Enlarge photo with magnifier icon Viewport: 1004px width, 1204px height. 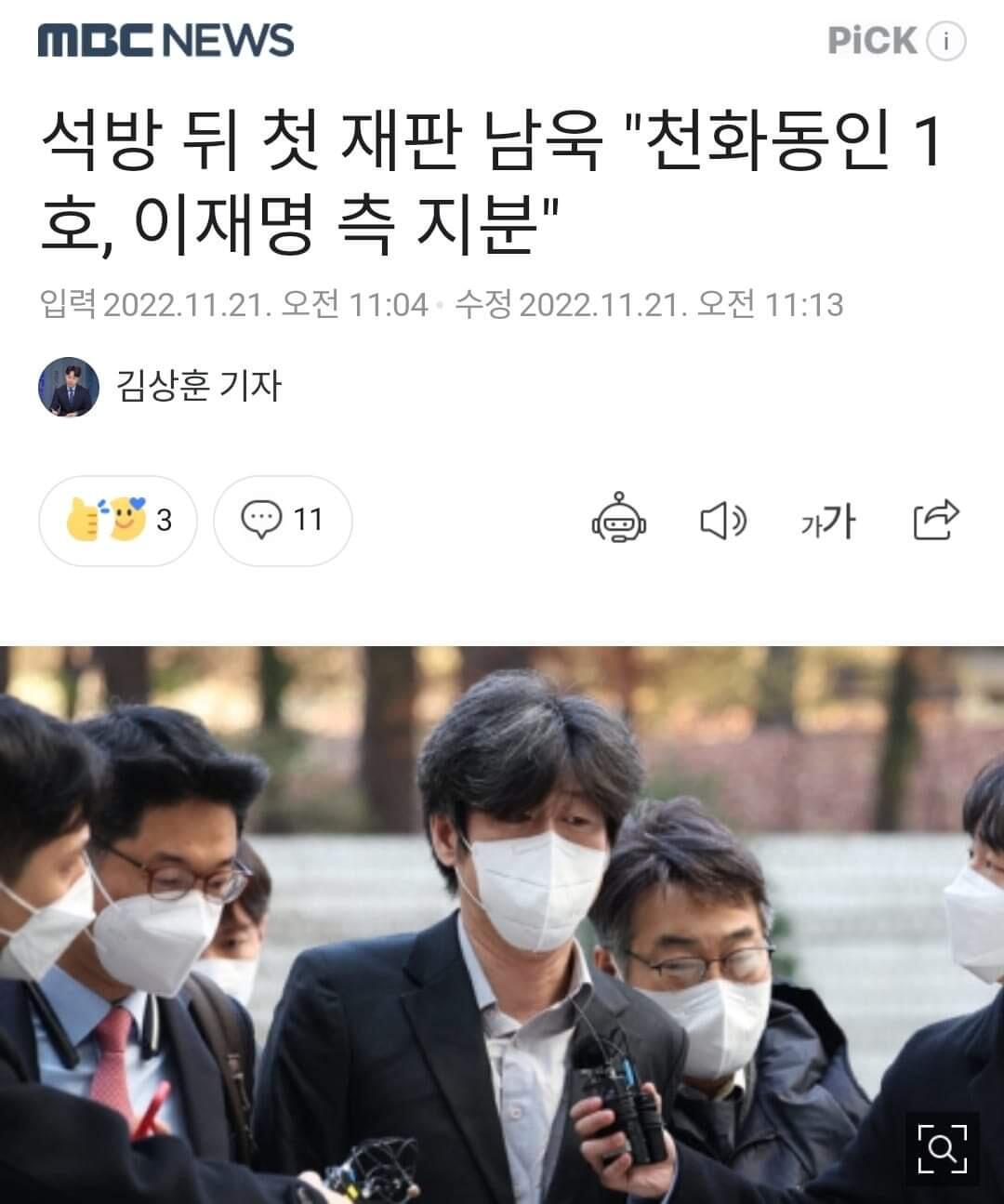point(942,1149)
